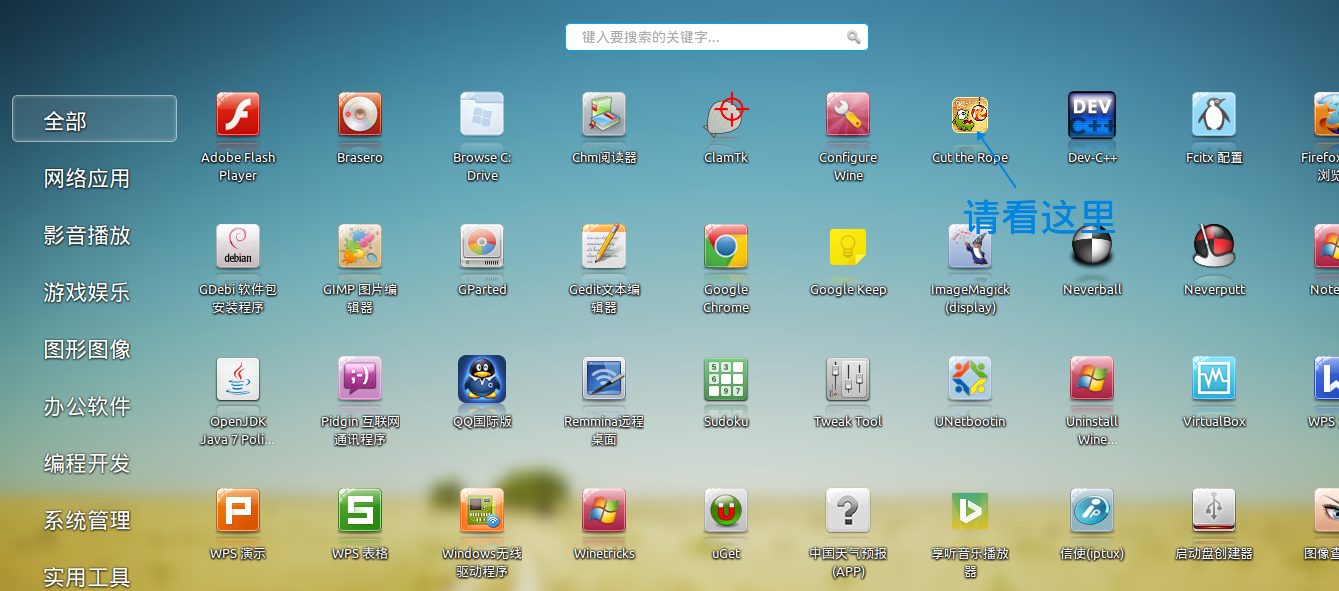Image resolution: width=1339 pixels, height=591 pixels.
Task: Launch 享听音乐播放器
Action: pyautogui.click(x=970, y=510)
